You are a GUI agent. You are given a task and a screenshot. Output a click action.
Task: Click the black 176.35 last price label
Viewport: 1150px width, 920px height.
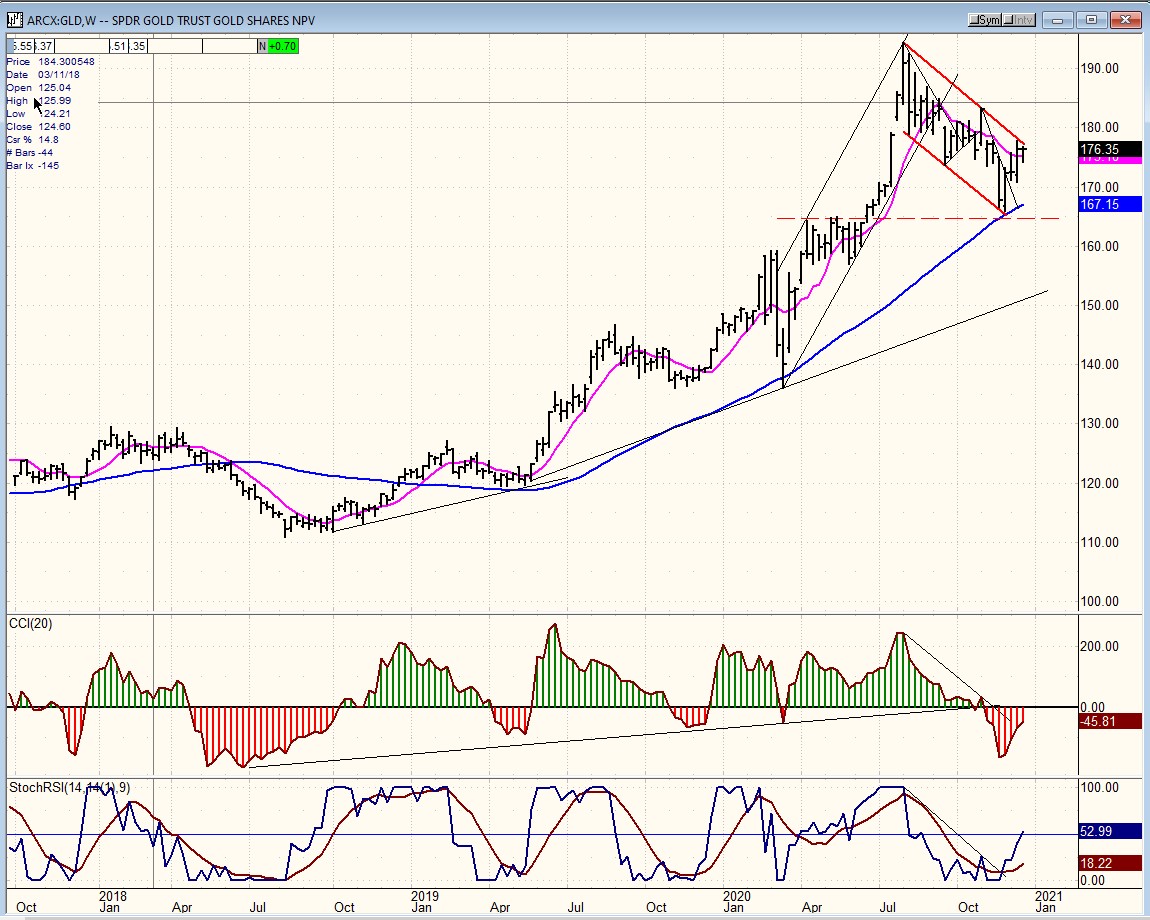[1110, 149]
